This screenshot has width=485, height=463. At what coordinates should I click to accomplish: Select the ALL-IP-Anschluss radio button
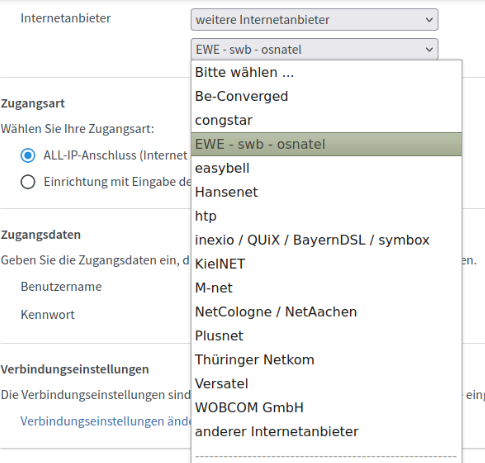coord(28,156)
